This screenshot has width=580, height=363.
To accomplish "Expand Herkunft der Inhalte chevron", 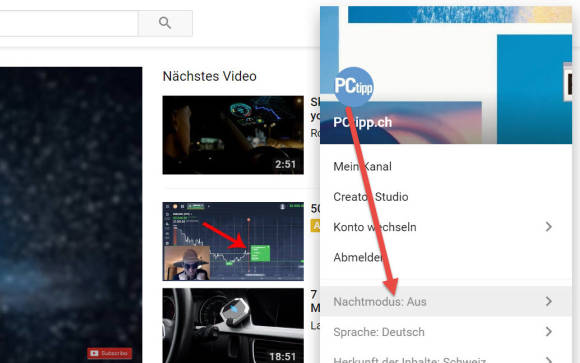I will click(549, 359).
